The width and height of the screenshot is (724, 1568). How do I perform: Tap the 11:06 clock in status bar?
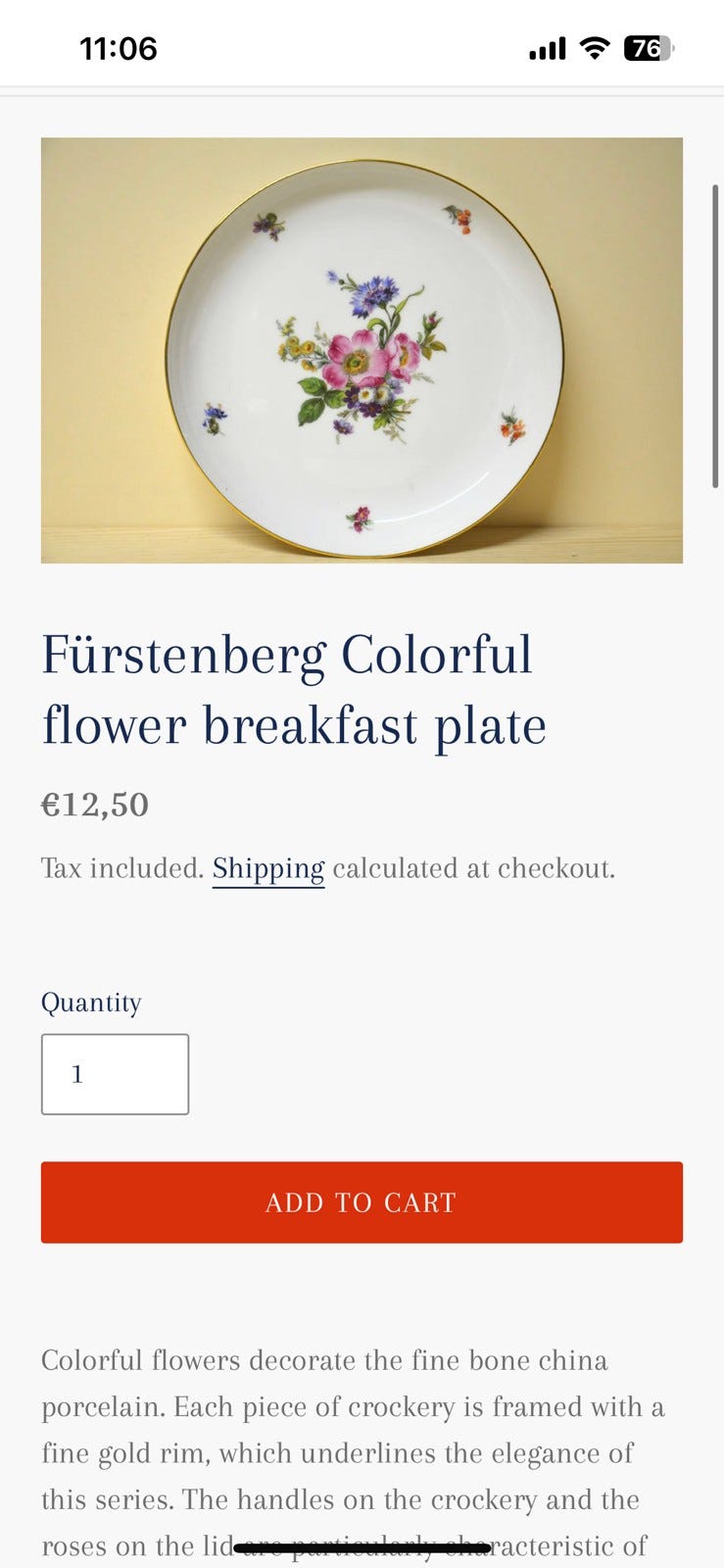coord(118,48)
